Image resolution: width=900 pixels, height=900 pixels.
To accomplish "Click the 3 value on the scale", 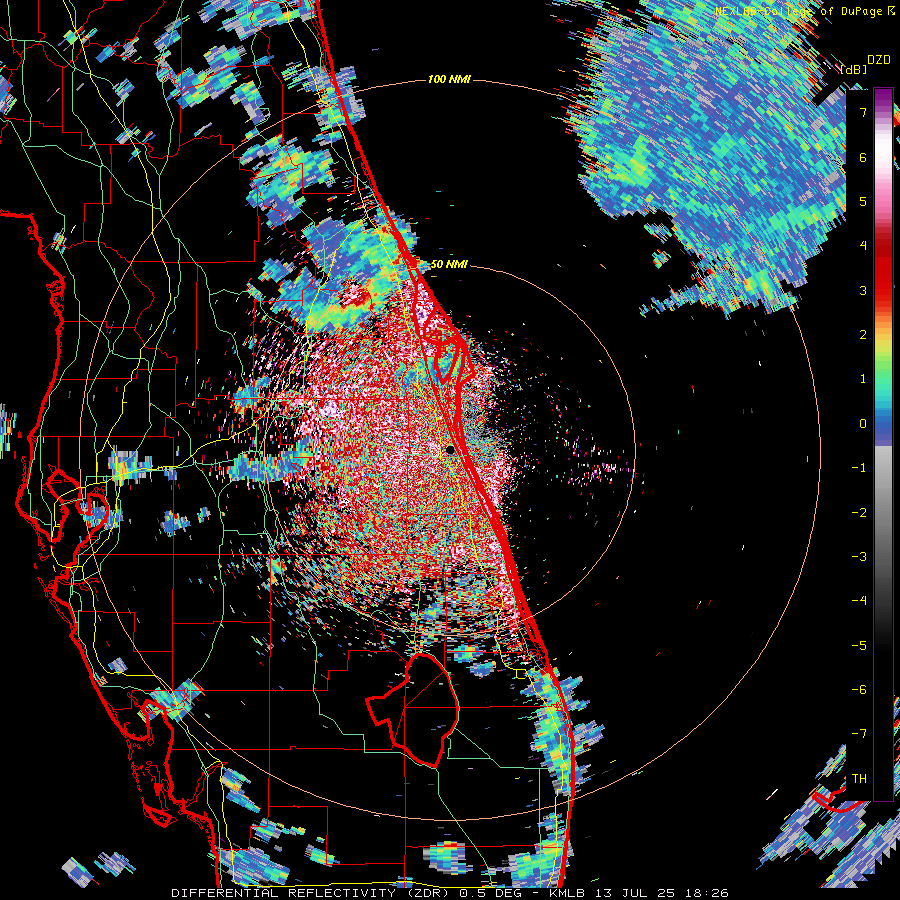I will pyautogui.click(x=863, y=290).
